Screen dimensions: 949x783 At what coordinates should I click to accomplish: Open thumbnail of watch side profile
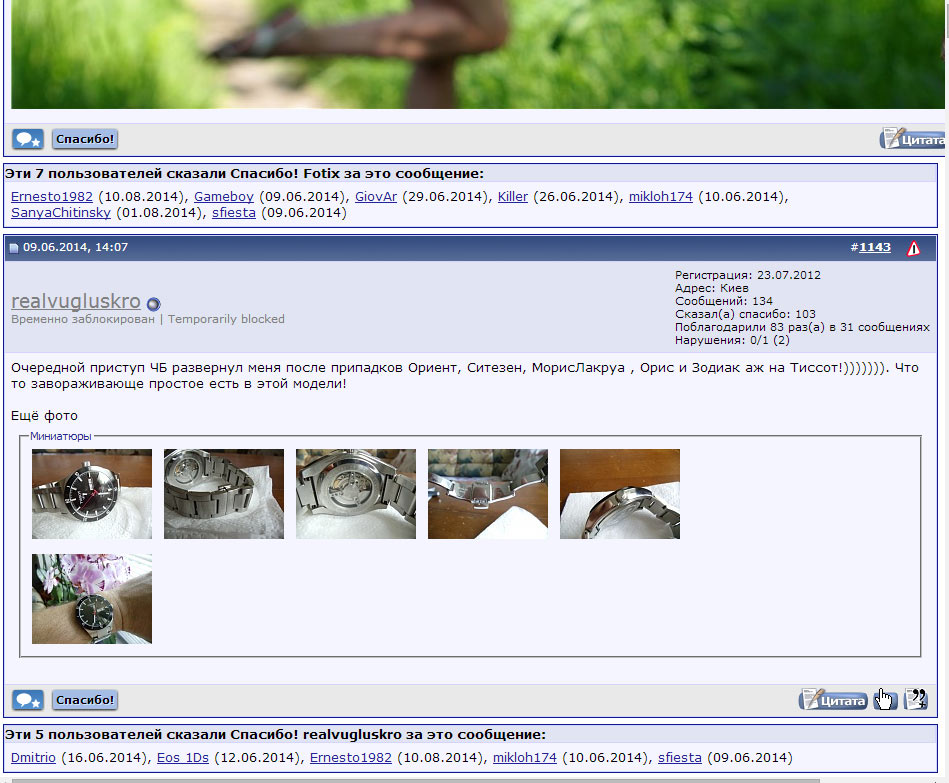click(620, 494)
